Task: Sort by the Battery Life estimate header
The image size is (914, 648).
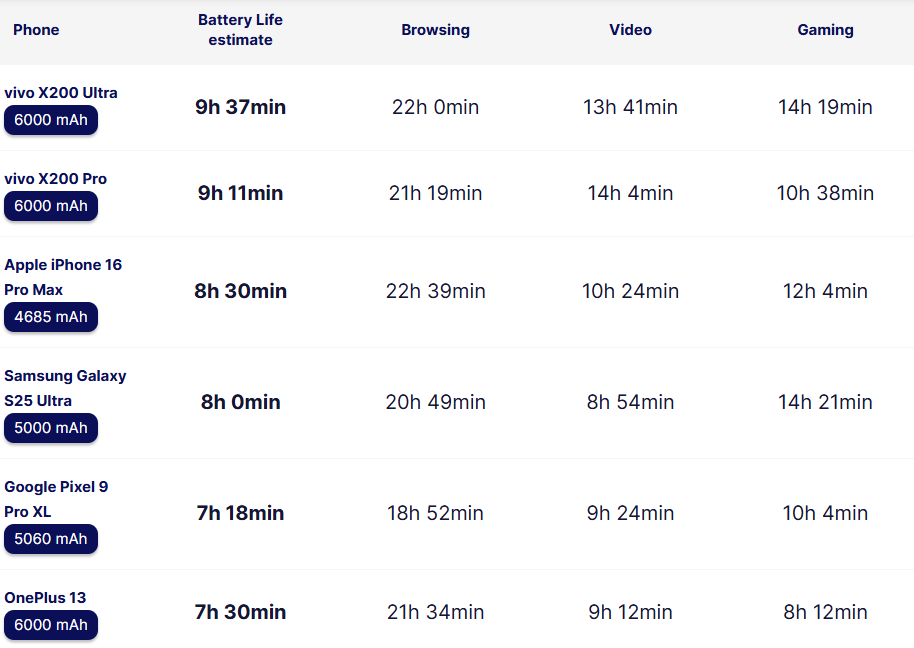Action: (x=240, y=30)
